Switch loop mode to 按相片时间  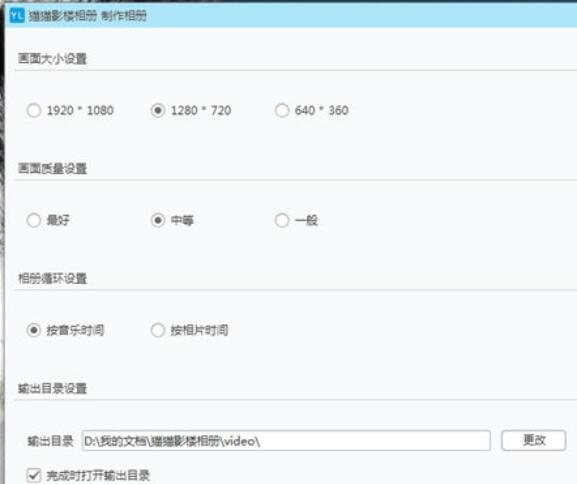(x=158, y=330)
